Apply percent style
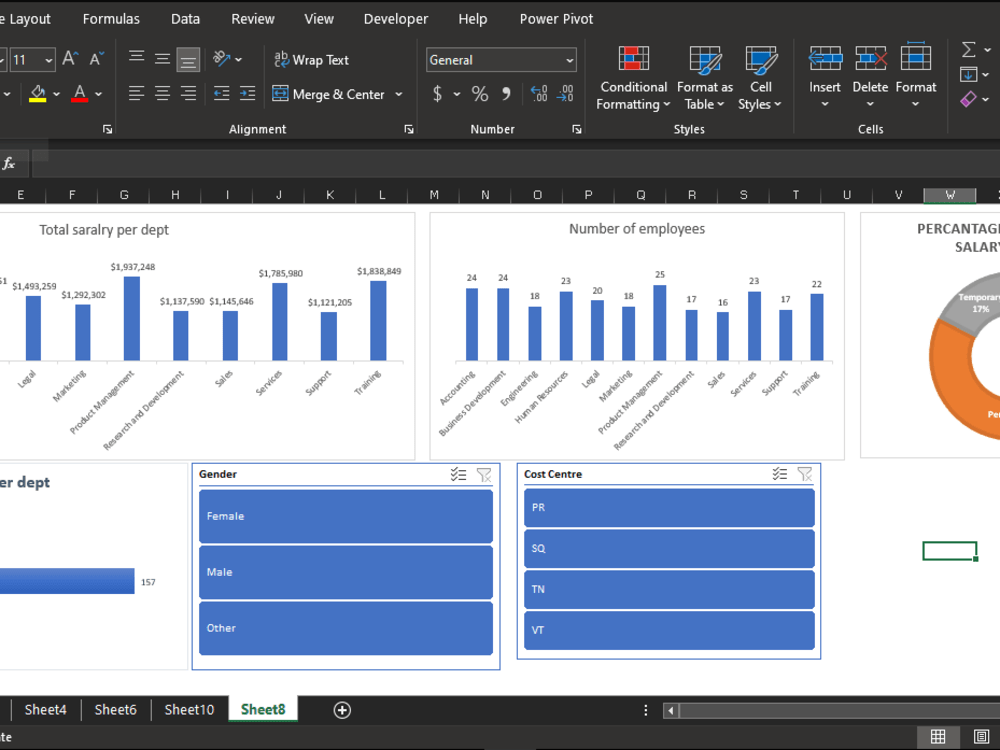Screen dimensions: 1000x750 pos(480,94)
